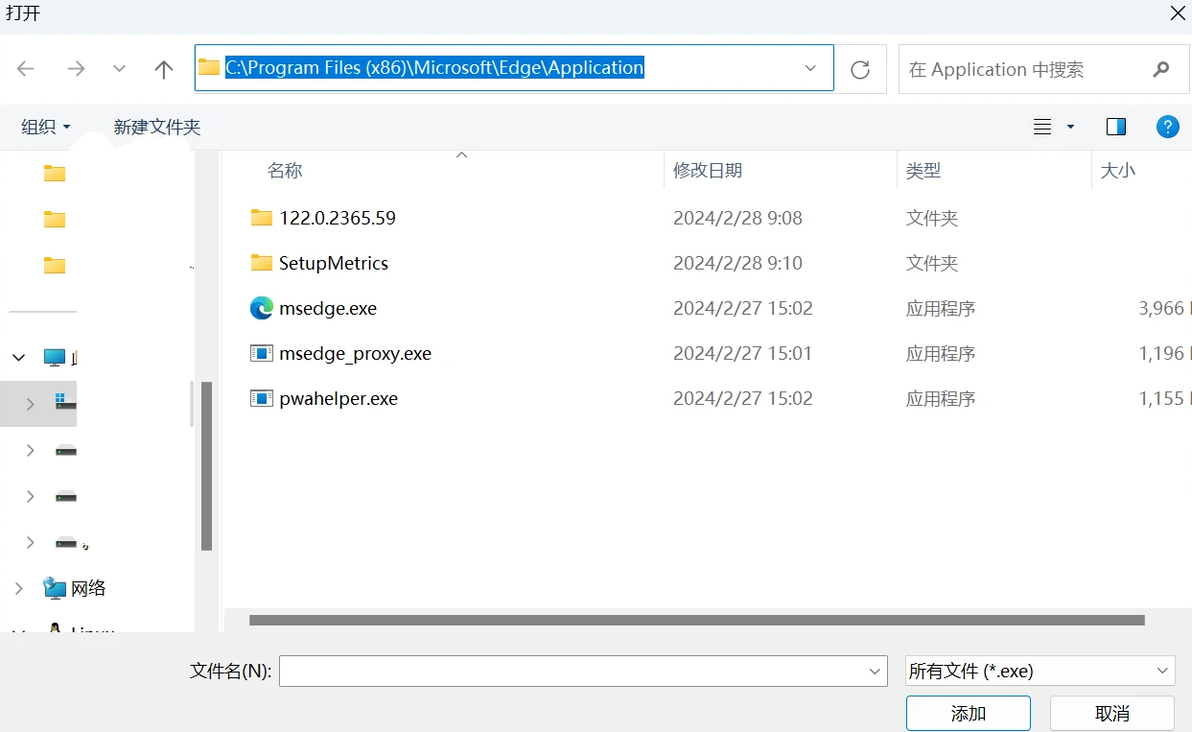The height and width of the screenshot is (732, 1192).
Task: Click the 应用程序 type of pwahelper.exe
Action: click(940, 398)
